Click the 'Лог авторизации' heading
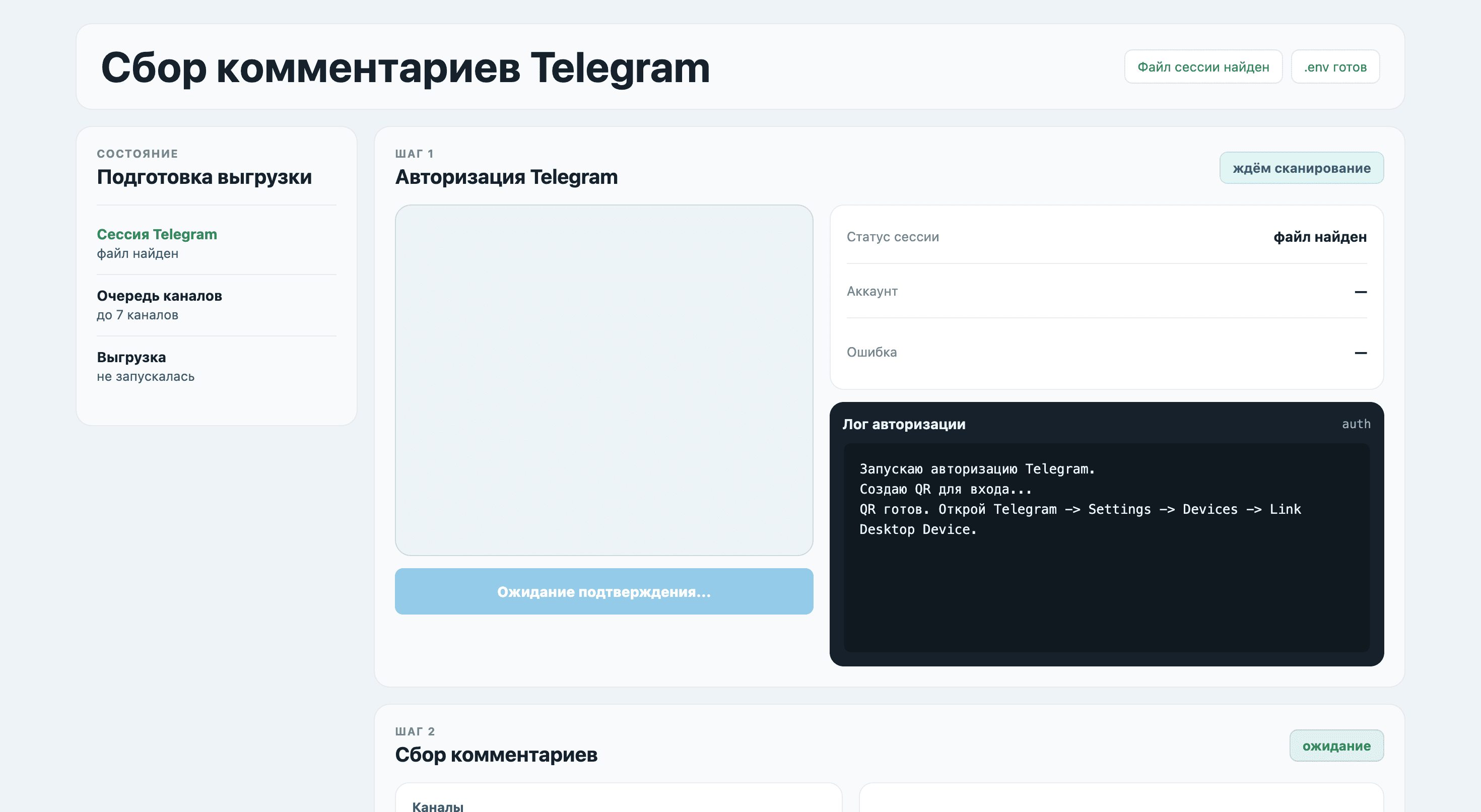1481x812 pixels. 904,424
